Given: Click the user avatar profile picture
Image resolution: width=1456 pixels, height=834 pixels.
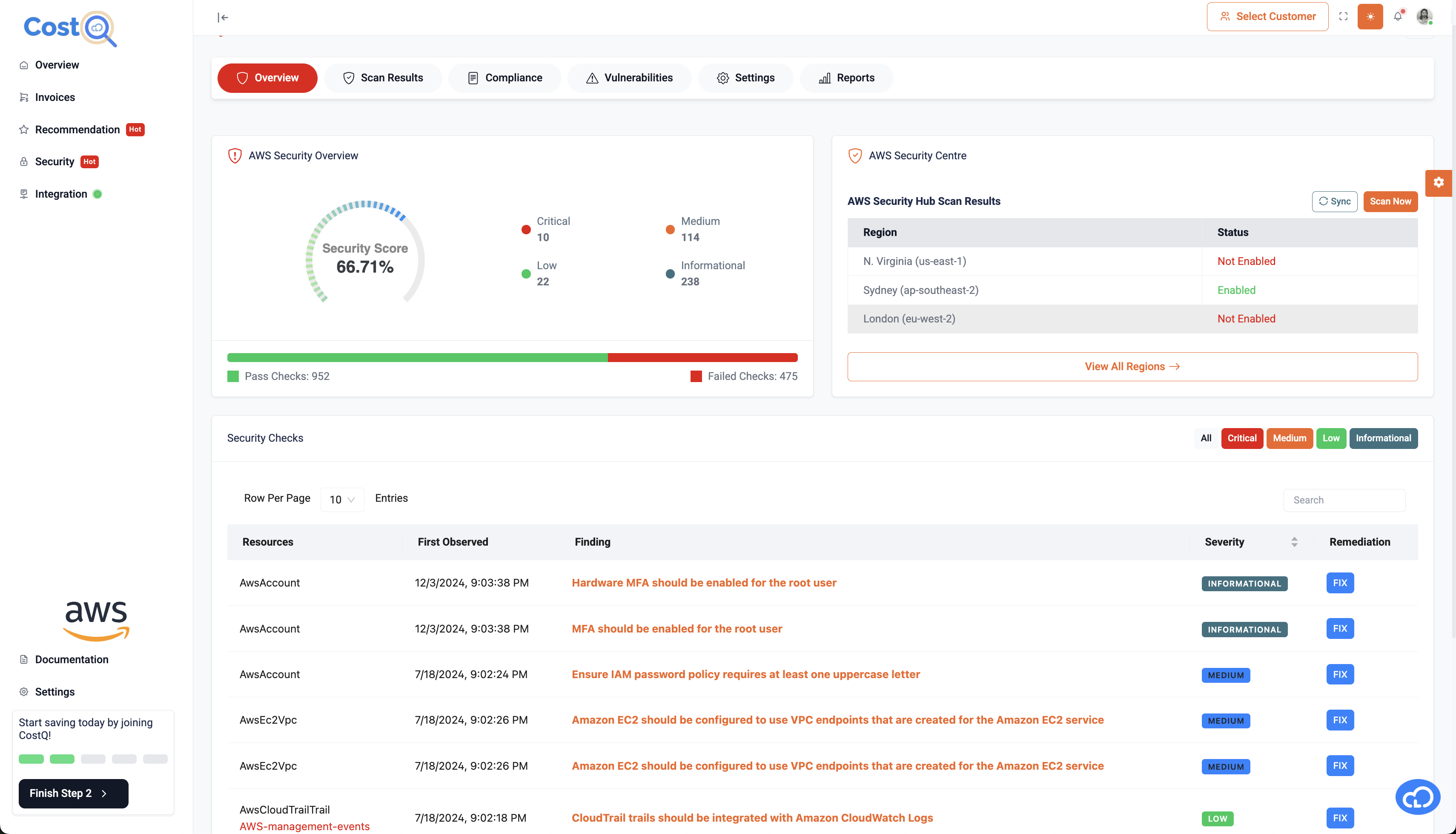Looking at the screenshot, I should pos(1424,16).
